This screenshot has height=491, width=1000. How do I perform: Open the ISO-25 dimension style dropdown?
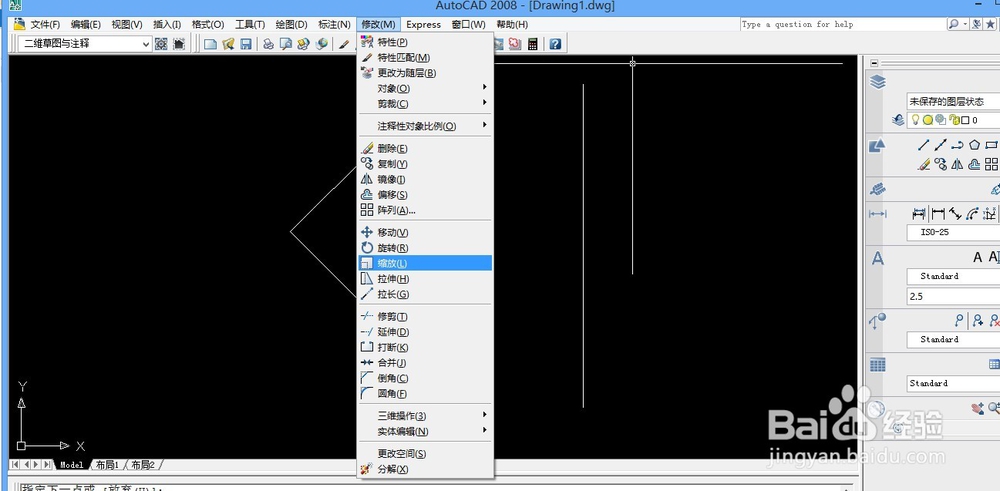pyautogui.click(x=953, y=232)
